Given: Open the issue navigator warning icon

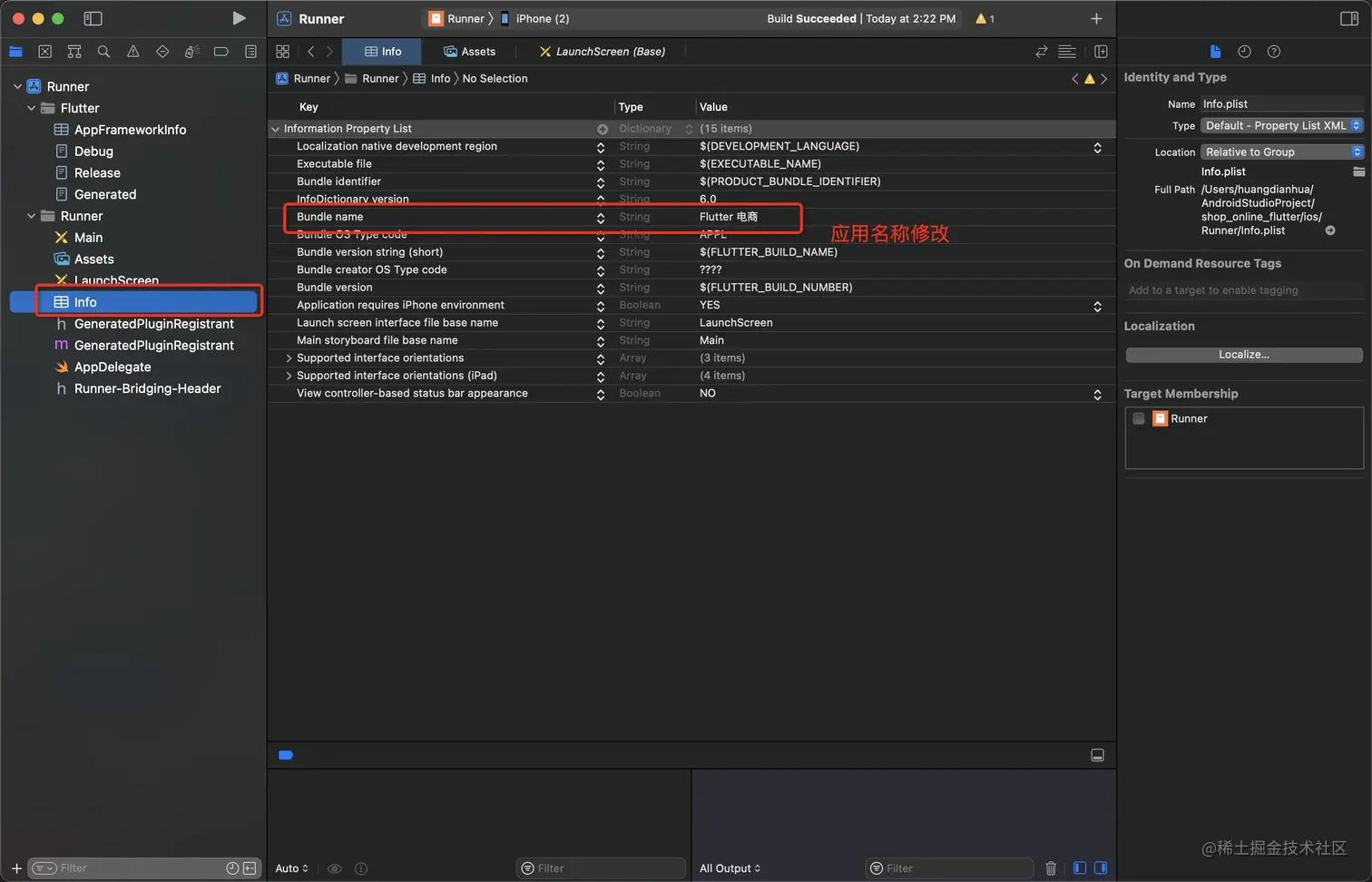Looking at the screenshot, I should pyautogui.click(x=133, y=52).
